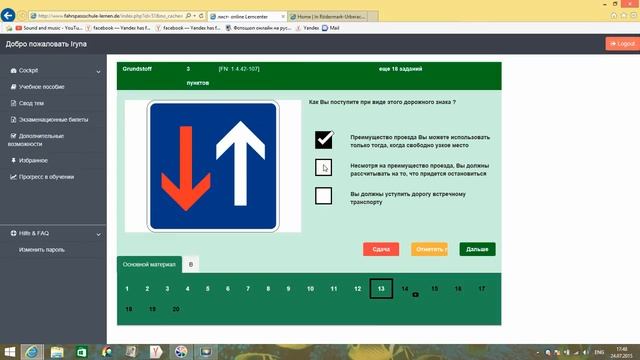Click the volume icon in system tray
640x360 pixels.
(586, 352)
